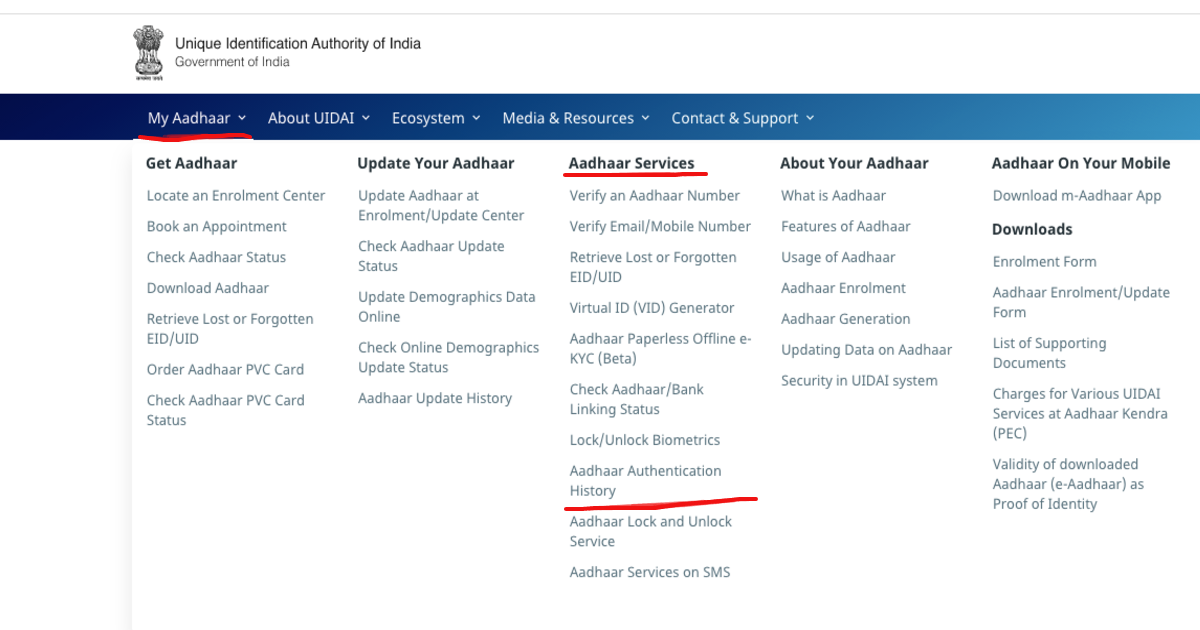Open Verify an Aadhaar Number

coord(655,195)
